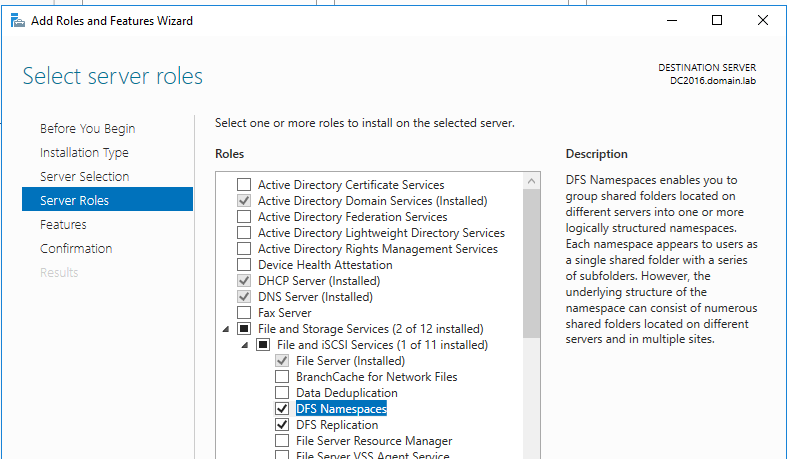Open the Installation Type step
This screenshot has height=459, width=787.
tap(84, 153)
